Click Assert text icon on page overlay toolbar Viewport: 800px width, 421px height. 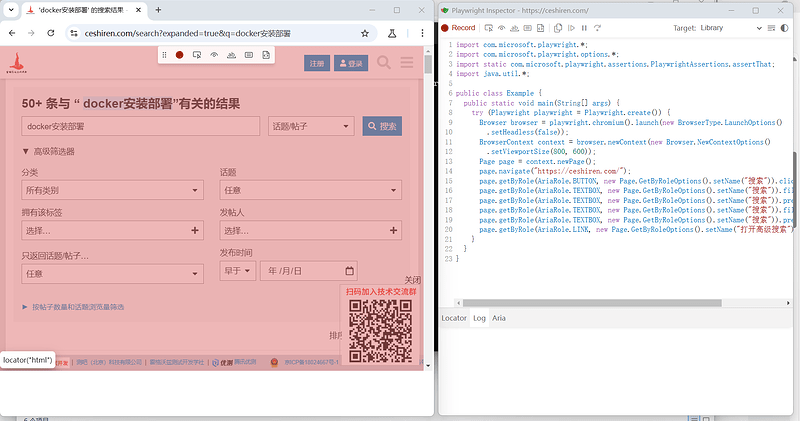click(232, 55)
